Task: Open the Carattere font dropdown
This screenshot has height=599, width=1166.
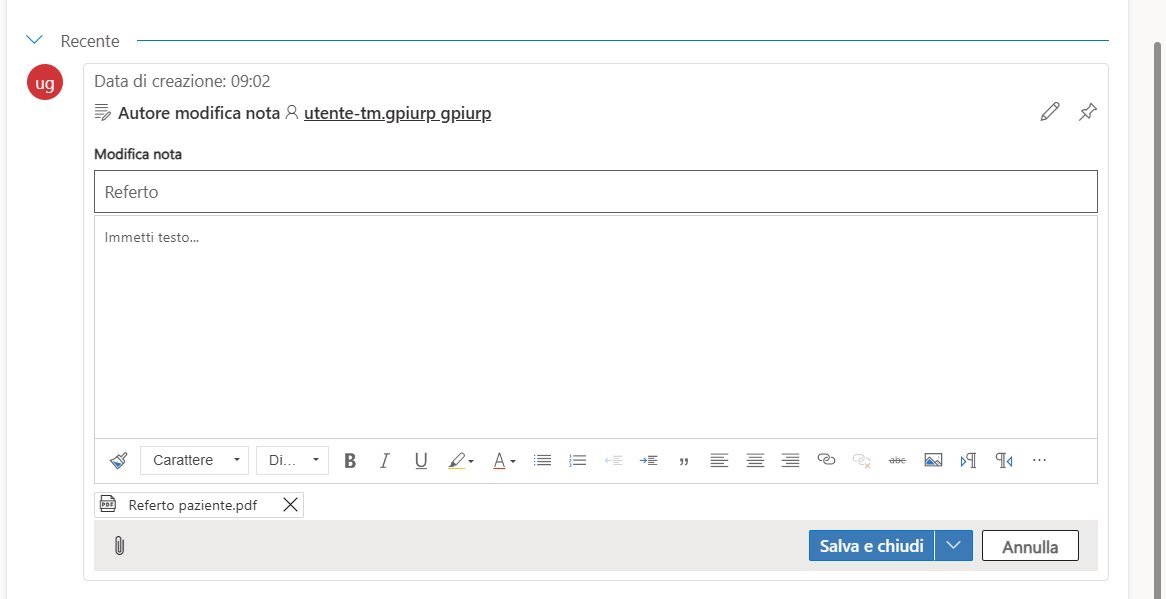Action: pyautogui.click(x=194, y=460)
